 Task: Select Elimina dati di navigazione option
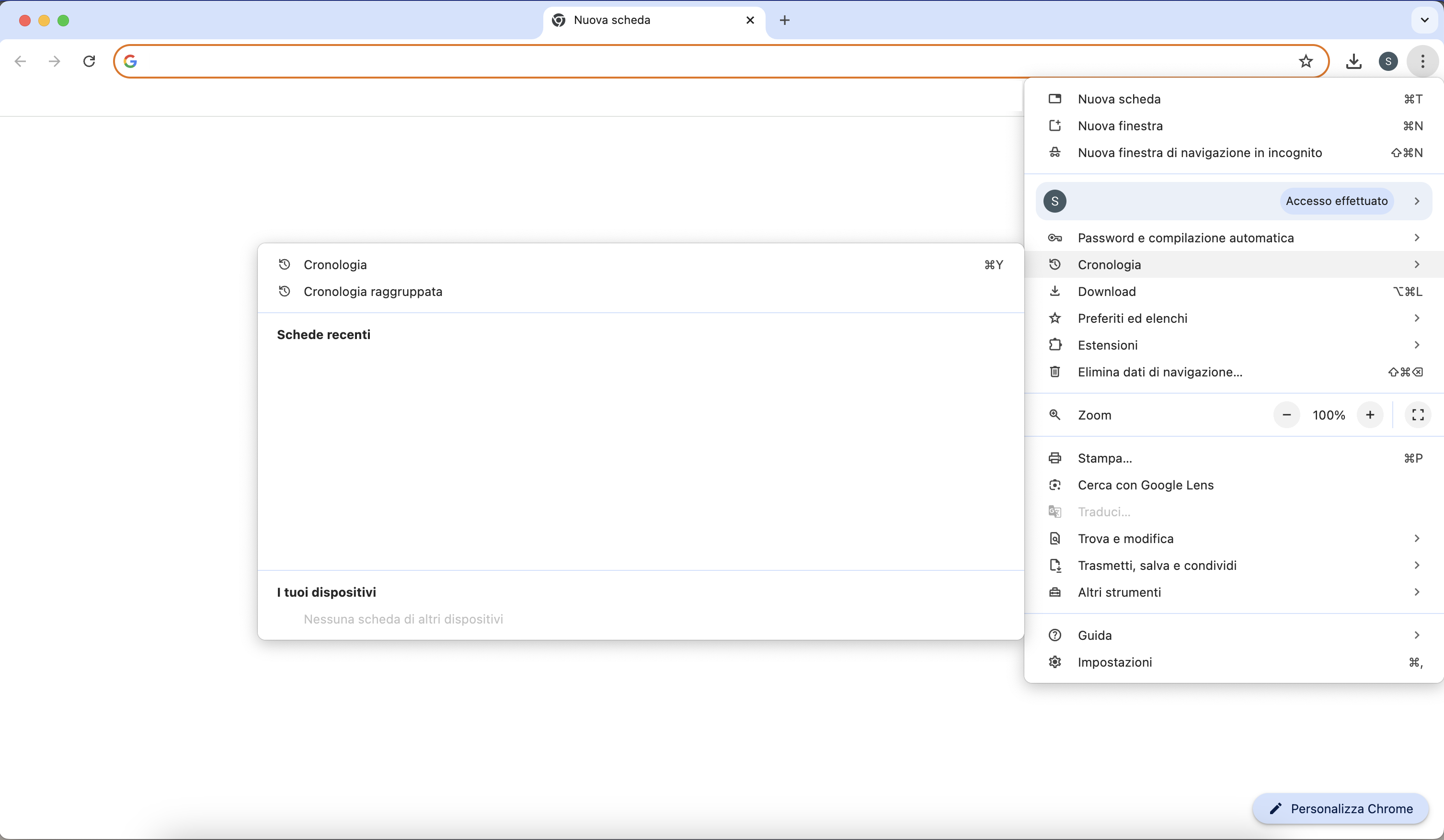click(x=1160, y=372)
